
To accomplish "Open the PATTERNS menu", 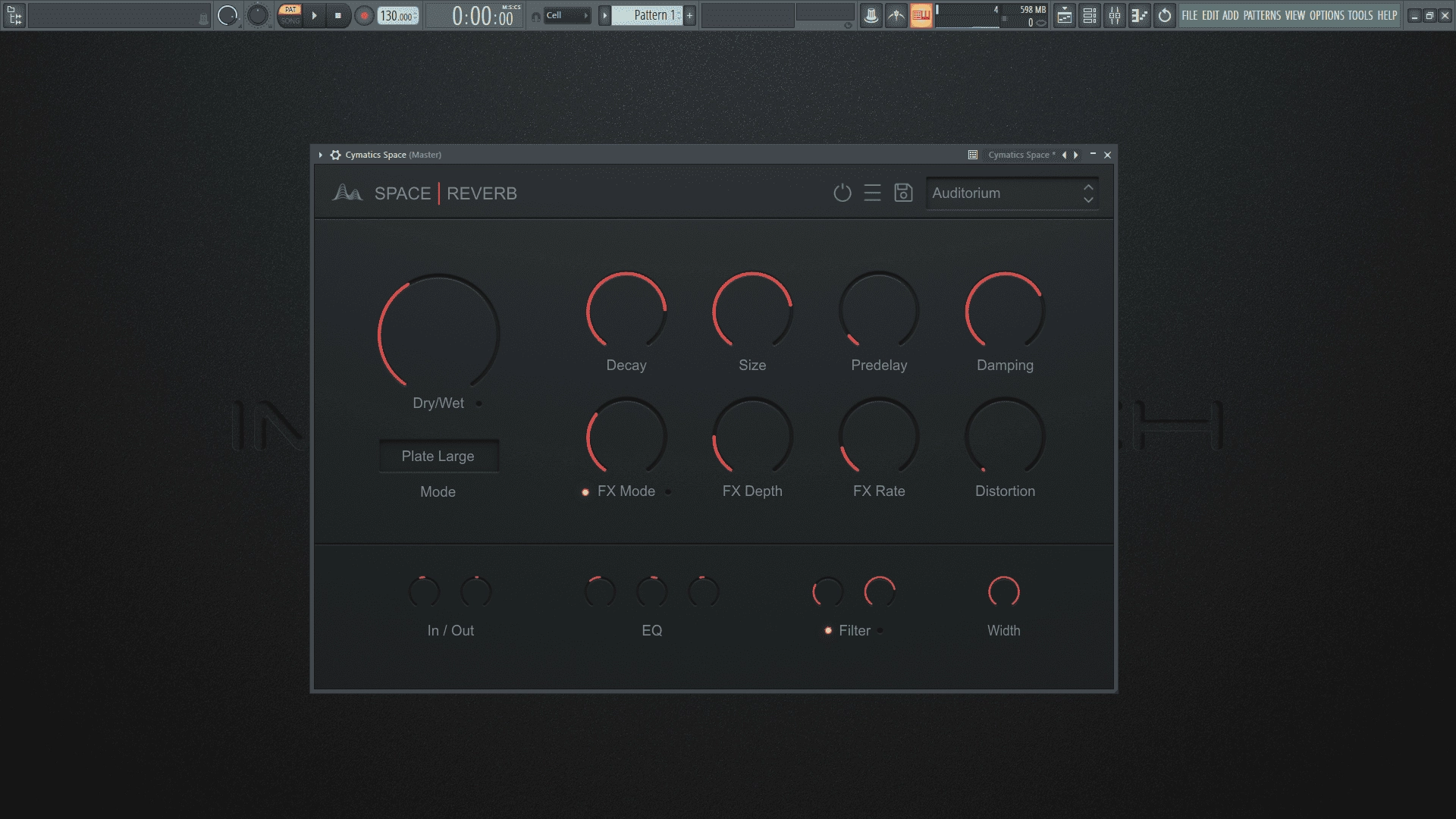I will click(1262, 15).
